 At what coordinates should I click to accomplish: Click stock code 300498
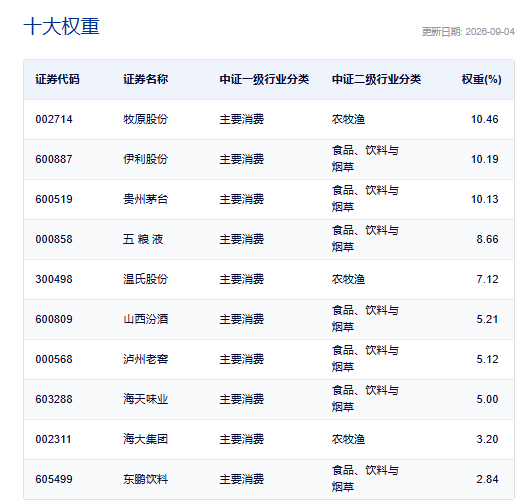tap(54, 279)
